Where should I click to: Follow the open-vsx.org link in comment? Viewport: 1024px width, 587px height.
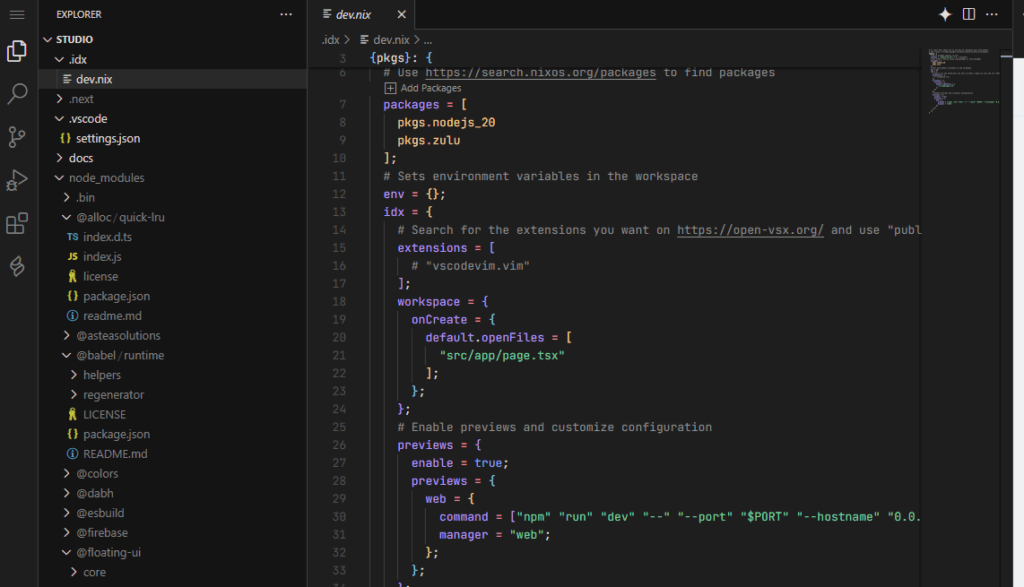[750, 230]
